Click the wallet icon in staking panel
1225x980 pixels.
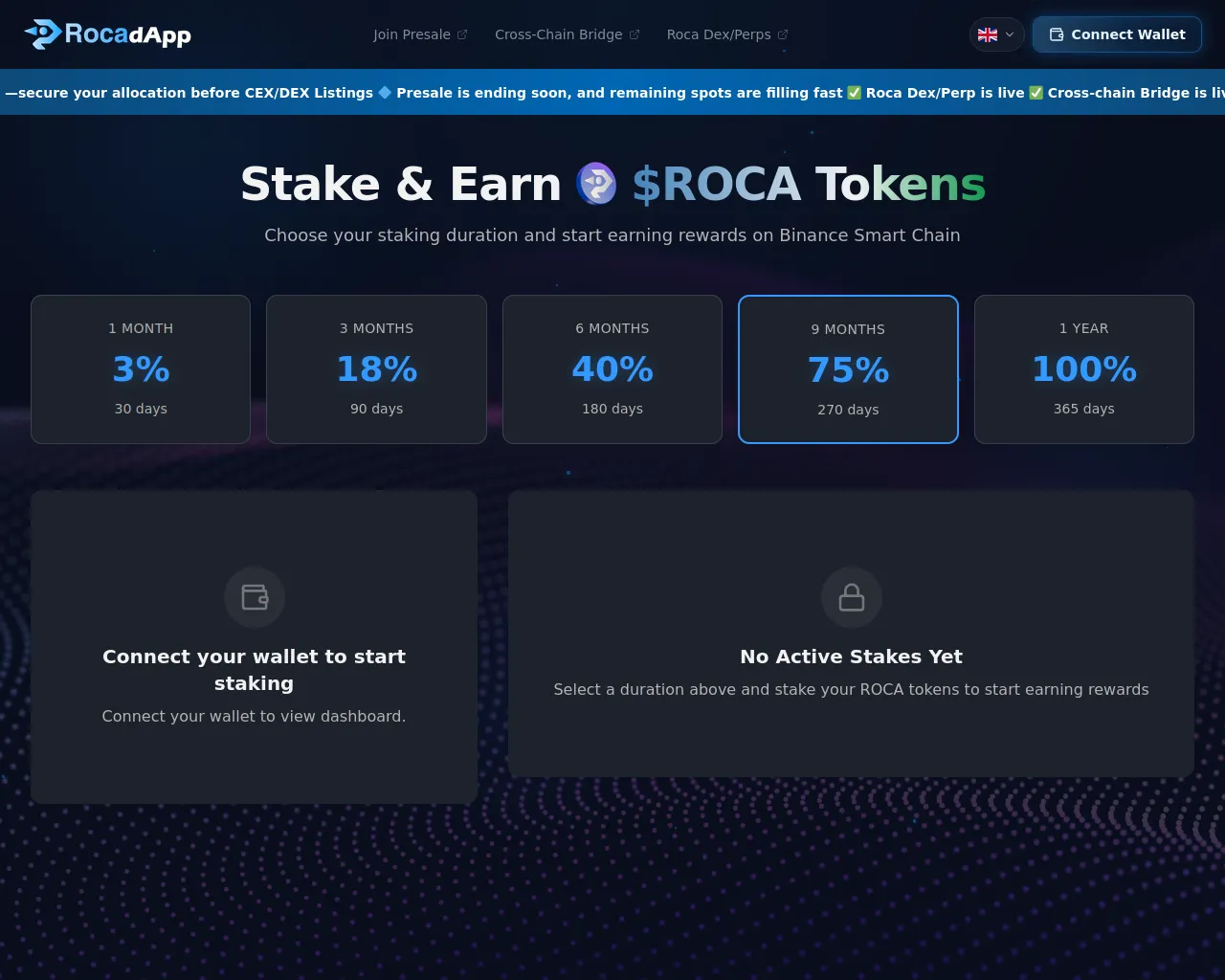(x=255, y=597)
